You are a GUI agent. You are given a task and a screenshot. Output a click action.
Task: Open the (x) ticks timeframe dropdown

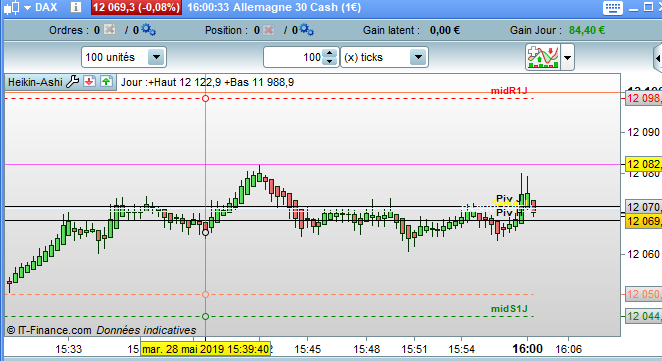tap(418, 57)
